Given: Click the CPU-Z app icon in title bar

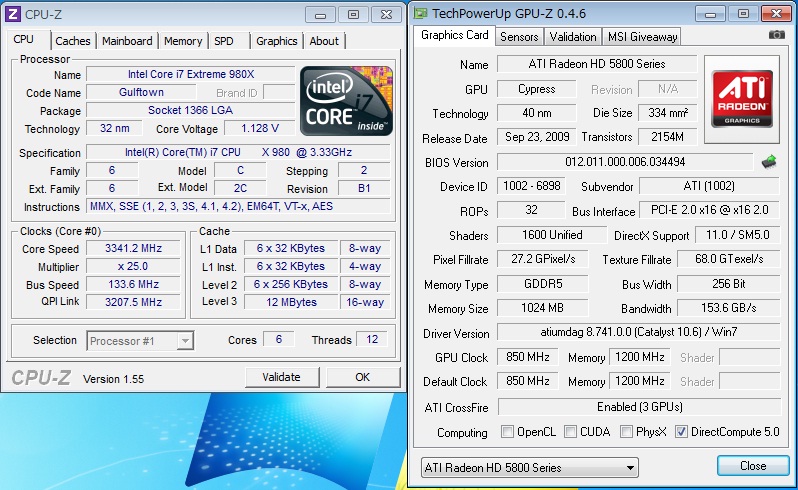Looking at the screenshot, I should coord(12,14).
